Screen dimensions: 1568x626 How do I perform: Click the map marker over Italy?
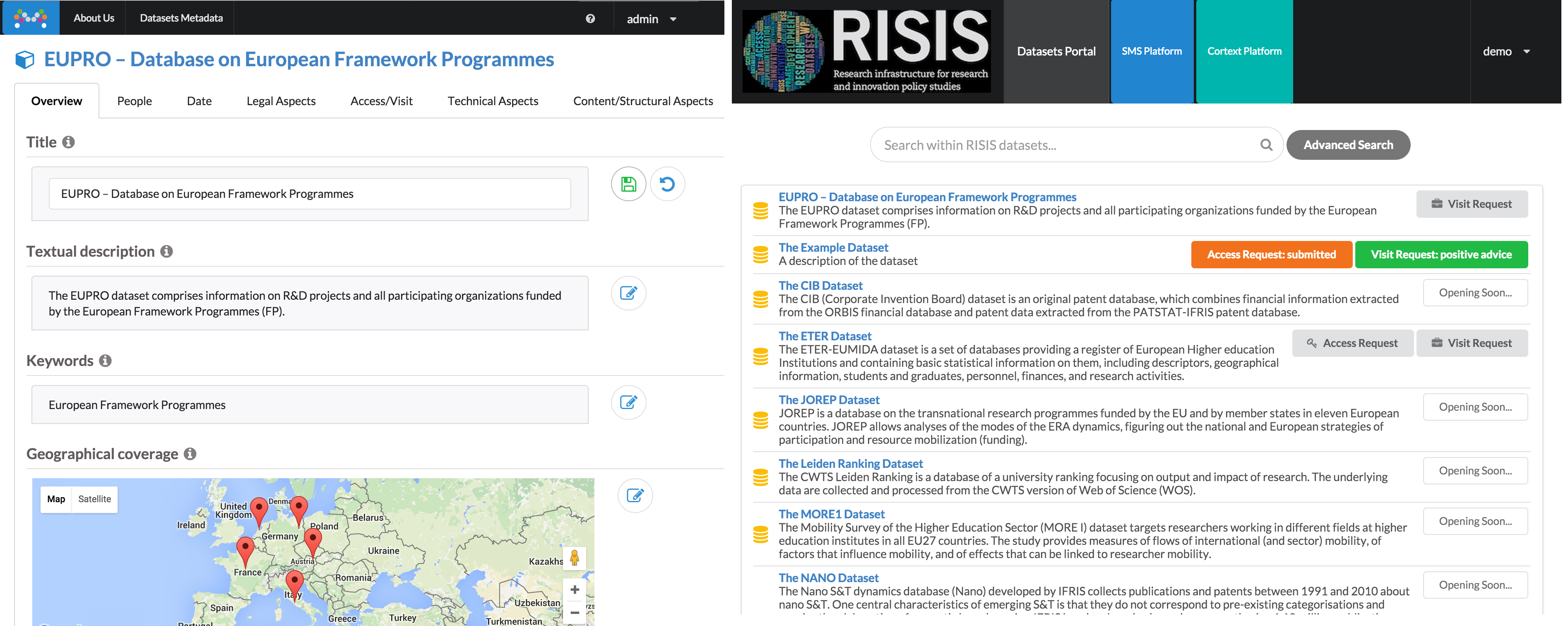click(x=295, y=585)
